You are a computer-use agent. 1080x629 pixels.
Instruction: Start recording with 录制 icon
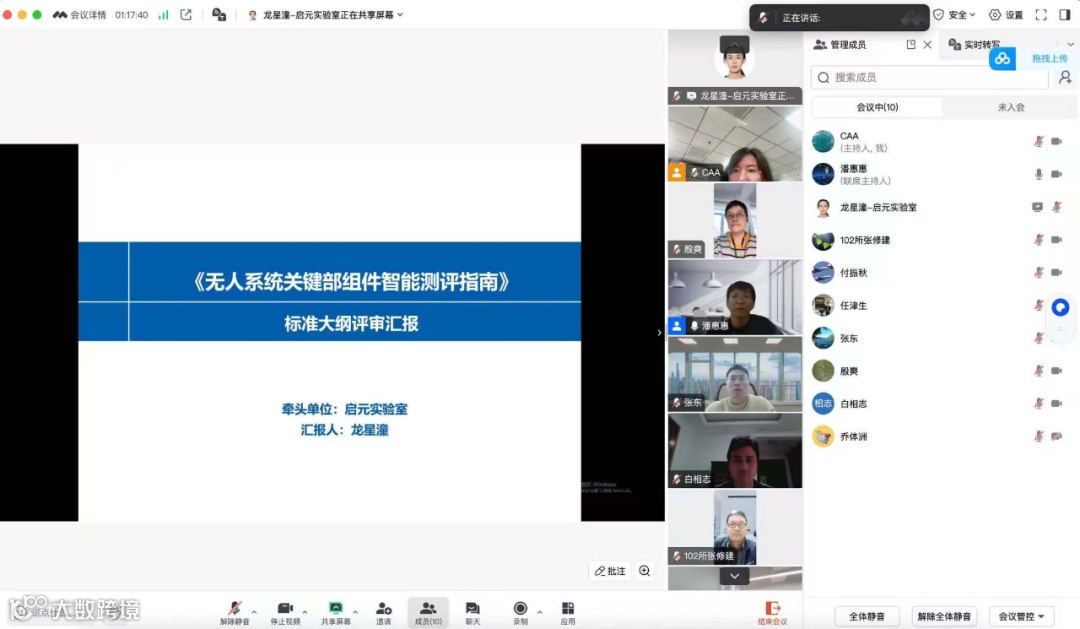pos(520,608)
